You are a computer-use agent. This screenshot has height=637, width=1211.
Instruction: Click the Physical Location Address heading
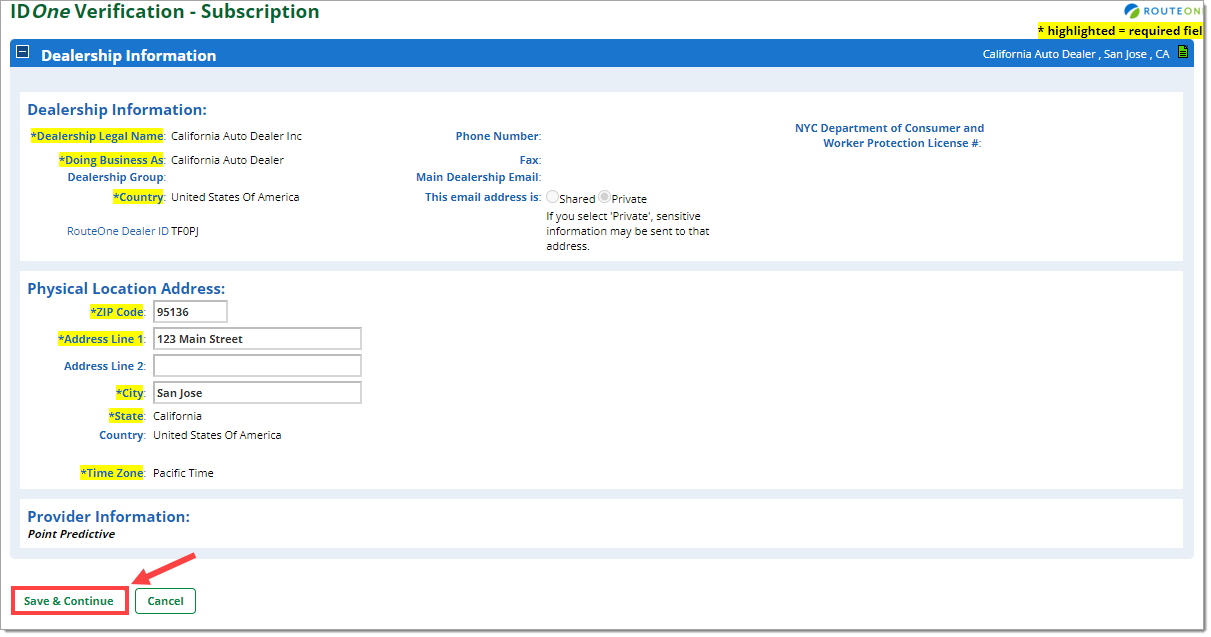tap(126, 289)
